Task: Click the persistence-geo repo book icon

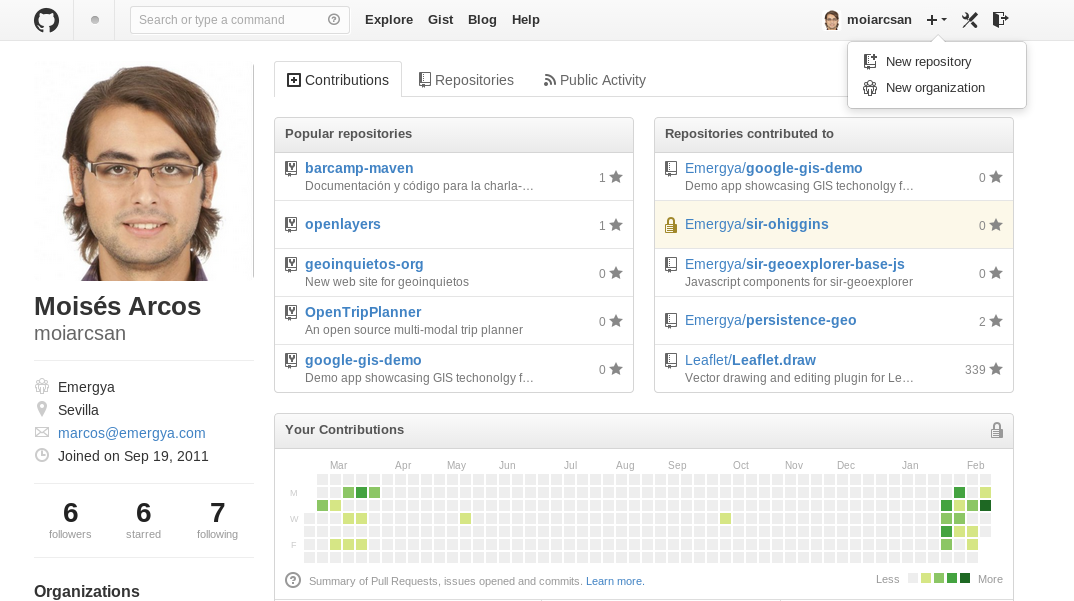Action: click(671, 321)
